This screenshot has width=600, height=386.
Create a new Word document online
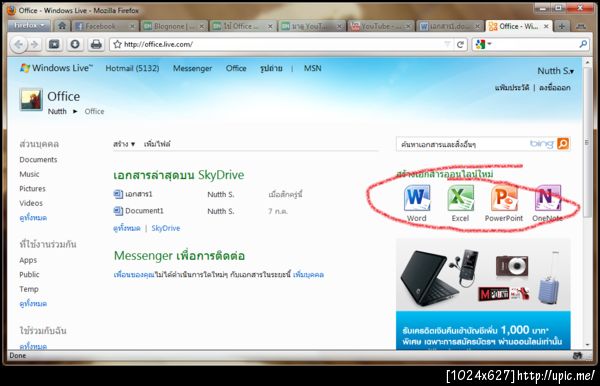coord(416,203)
